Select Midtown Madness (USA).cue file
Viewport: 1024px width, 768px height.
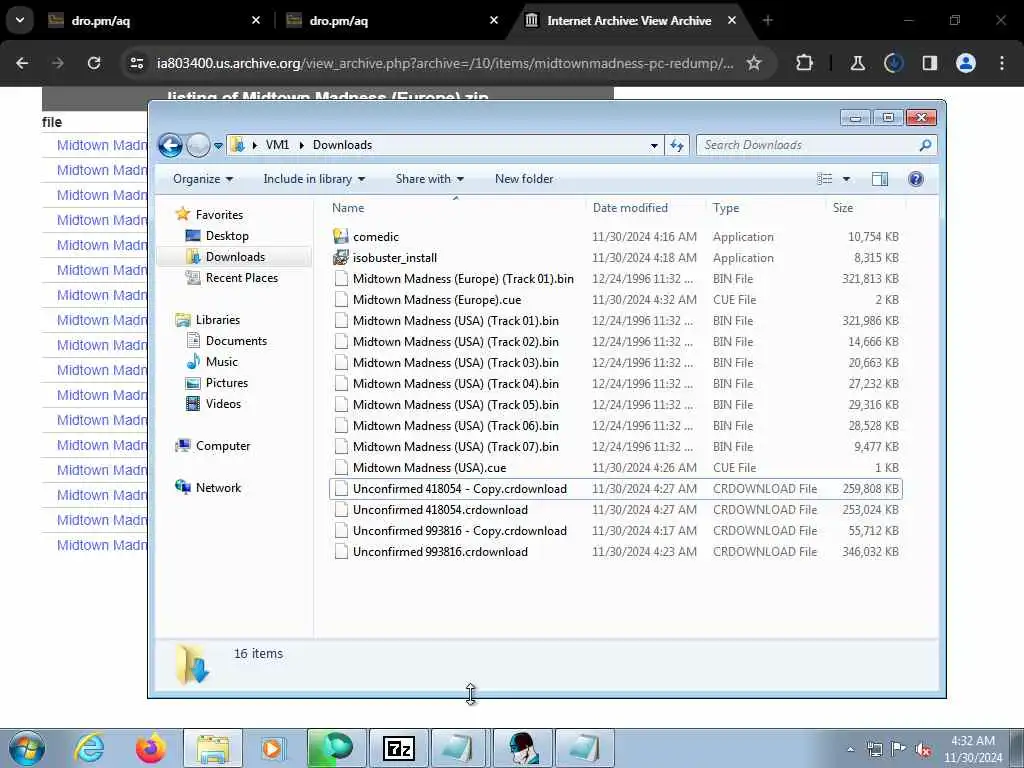429,468
